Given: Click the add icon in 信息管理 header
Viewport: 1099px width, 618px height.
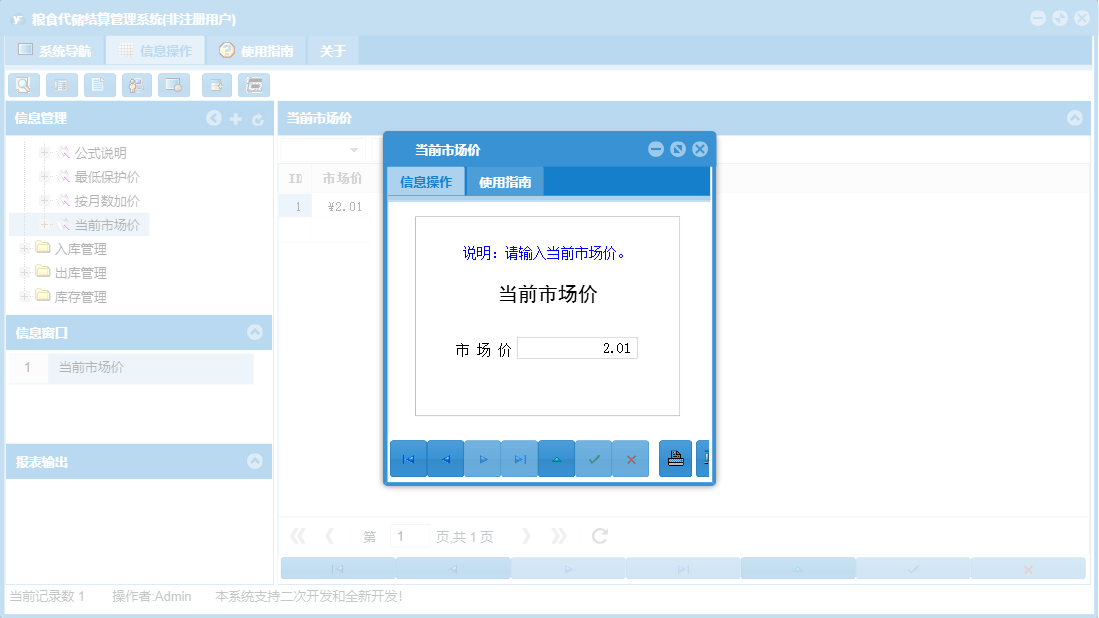Looking at the screenshot, I should tap(236, 118).
